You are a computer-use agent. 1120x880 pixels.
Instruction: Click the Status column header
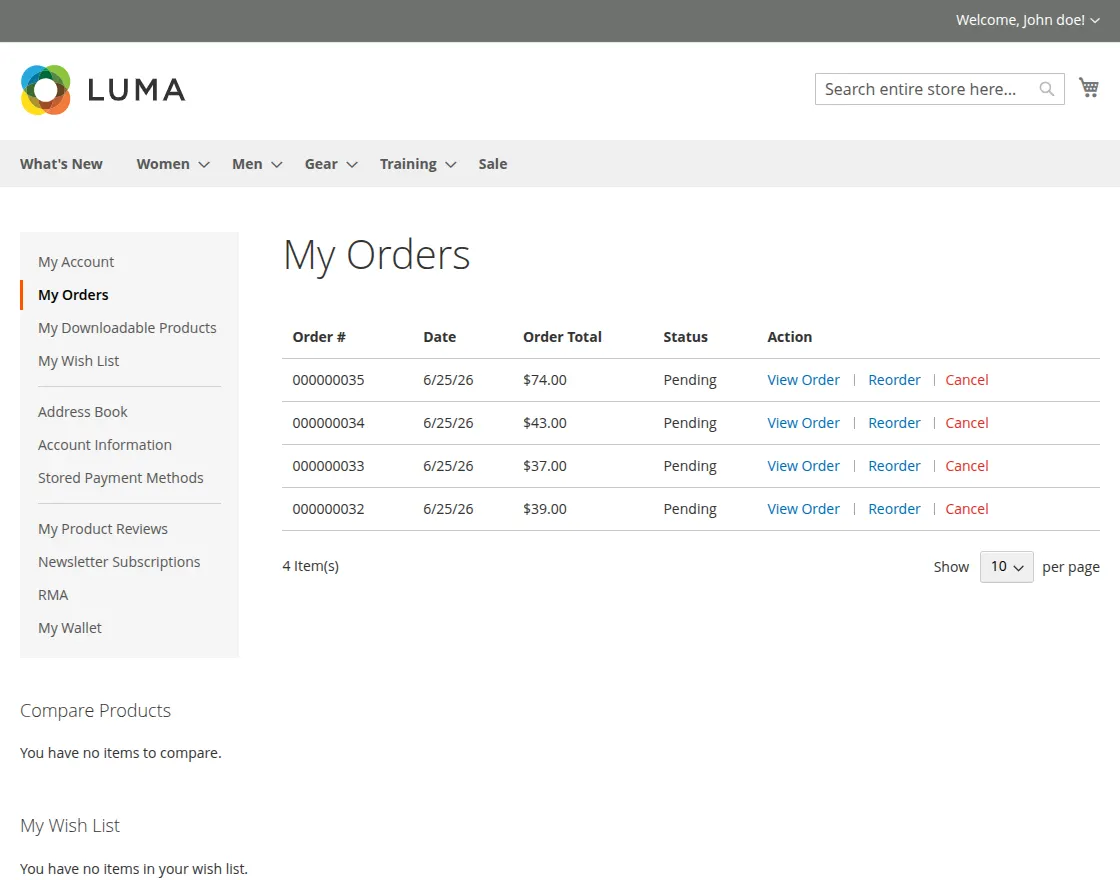pos(685,337)
